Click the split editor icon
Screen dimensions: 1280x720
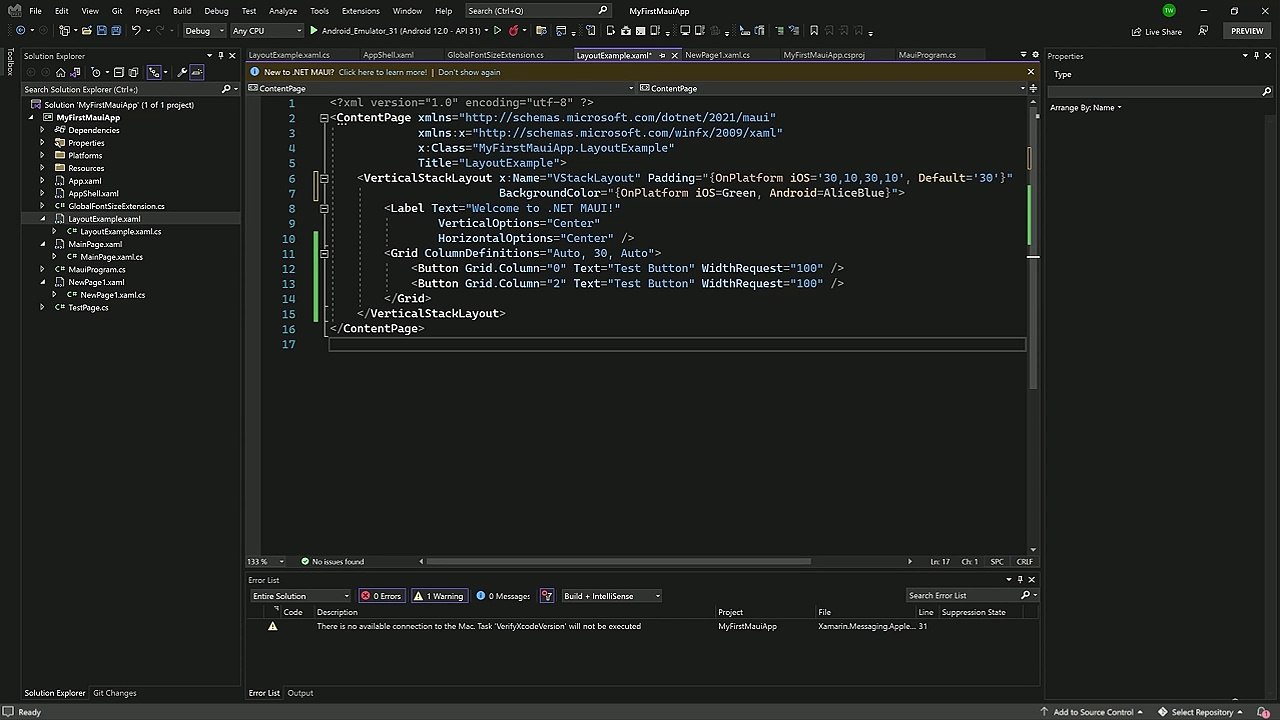pyautogui.click(x=1033, y=89)
